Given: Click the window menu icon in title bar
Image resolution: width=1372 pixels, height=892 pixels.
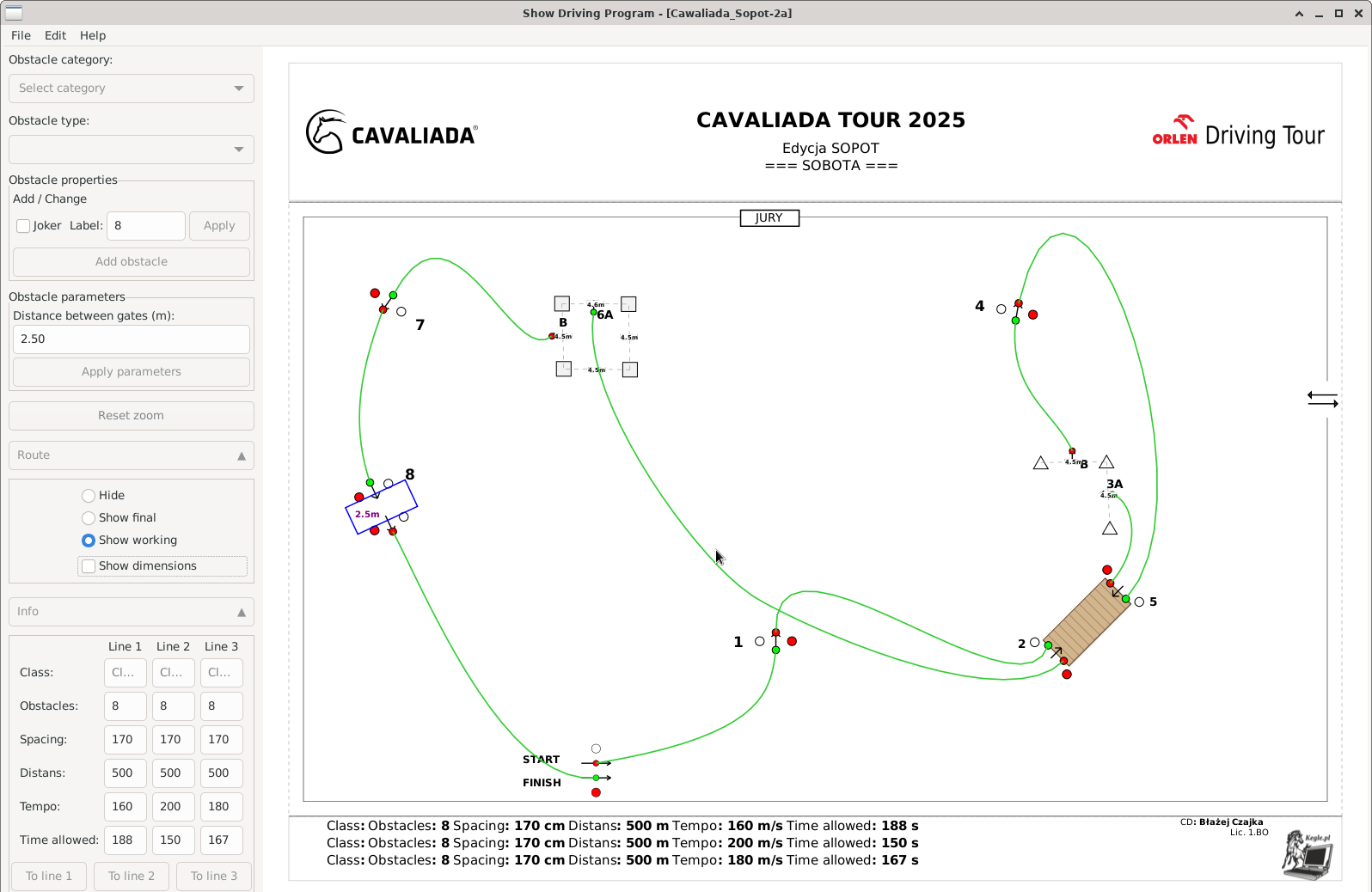Looking at the screenshot, I should click(14, 13).
